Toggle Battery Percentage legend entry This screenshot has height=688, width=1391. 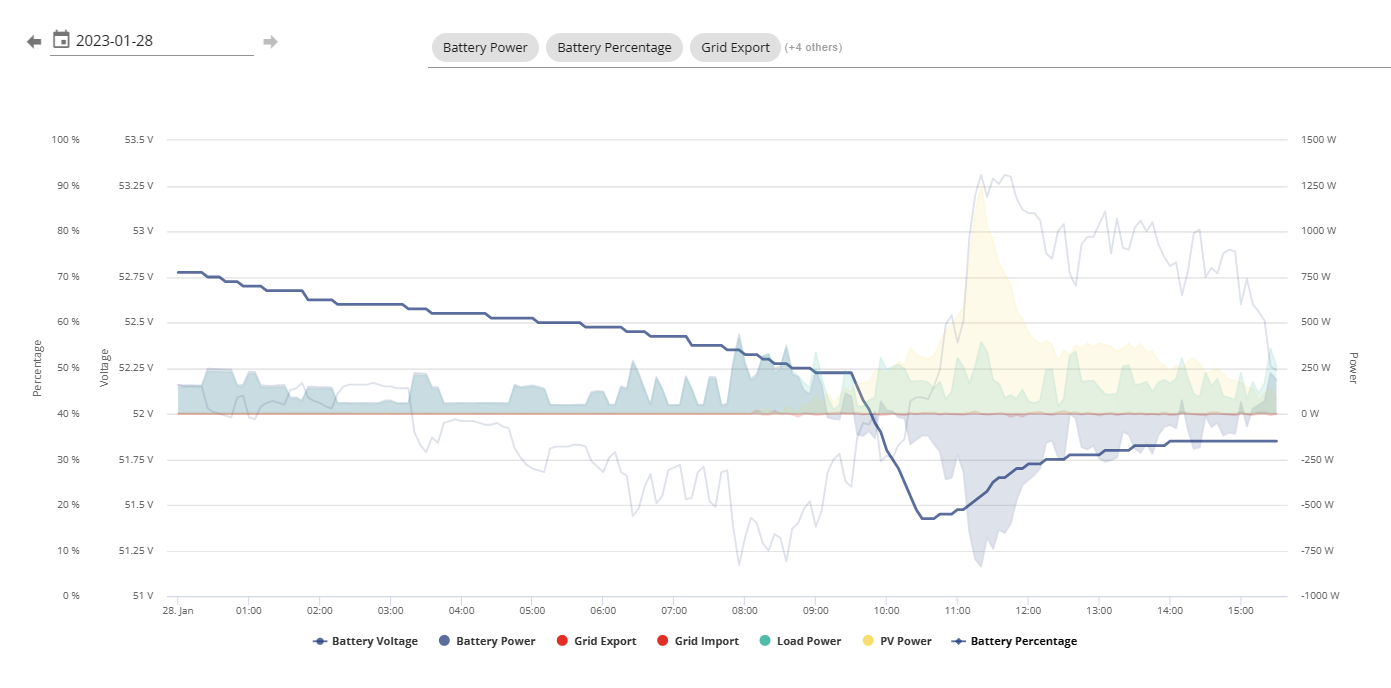[1014, 641]
